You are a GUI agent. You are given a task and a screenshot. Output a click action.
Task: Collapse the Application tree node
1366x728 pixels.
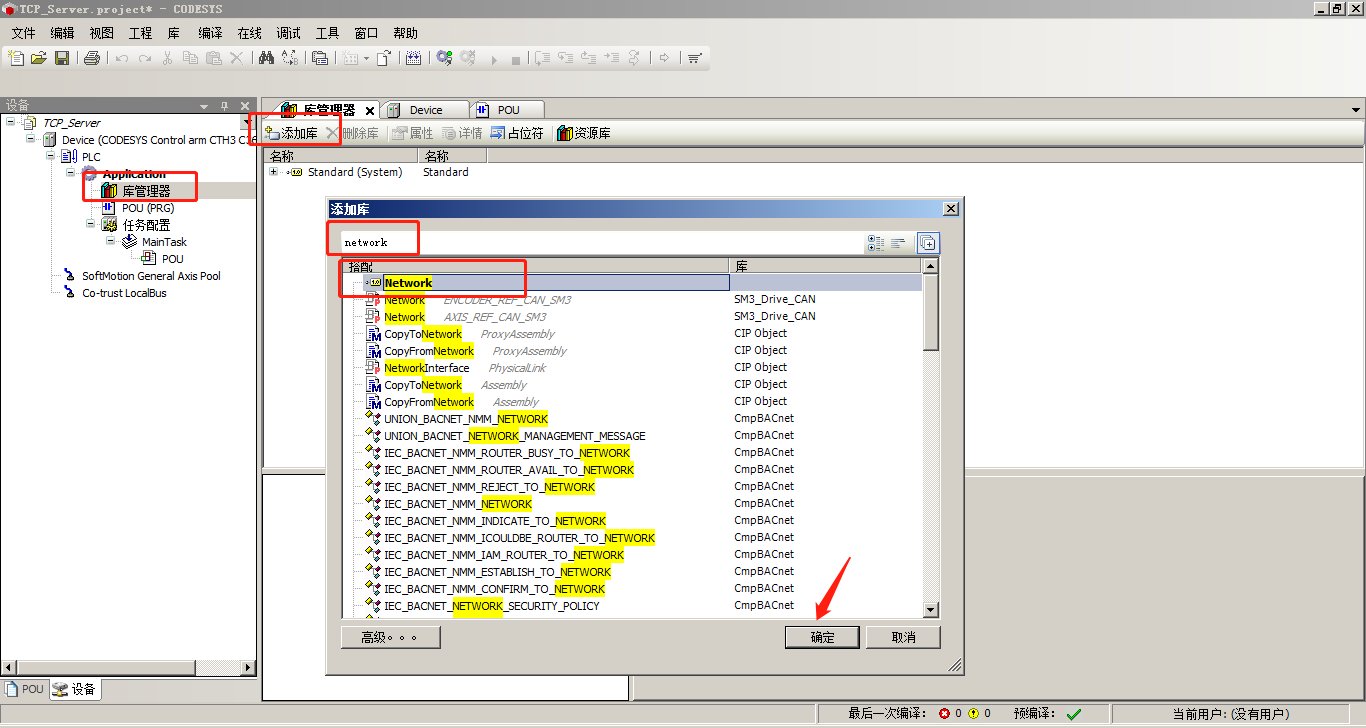tap(71, 173)
